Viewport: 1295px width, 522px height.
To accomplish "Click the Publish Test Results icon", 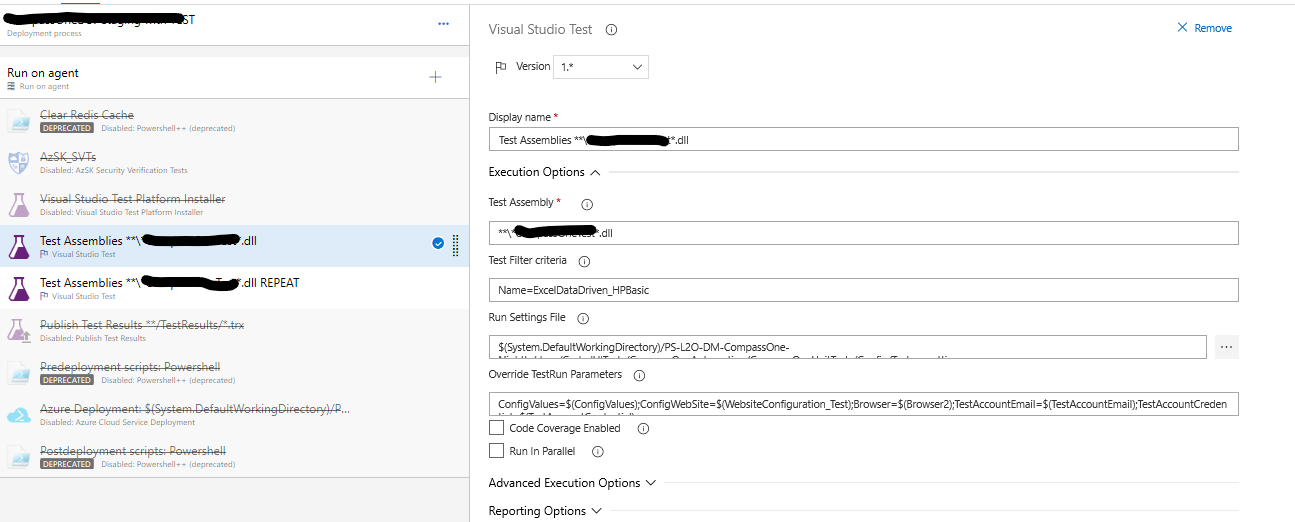I will tap(20, 330).
